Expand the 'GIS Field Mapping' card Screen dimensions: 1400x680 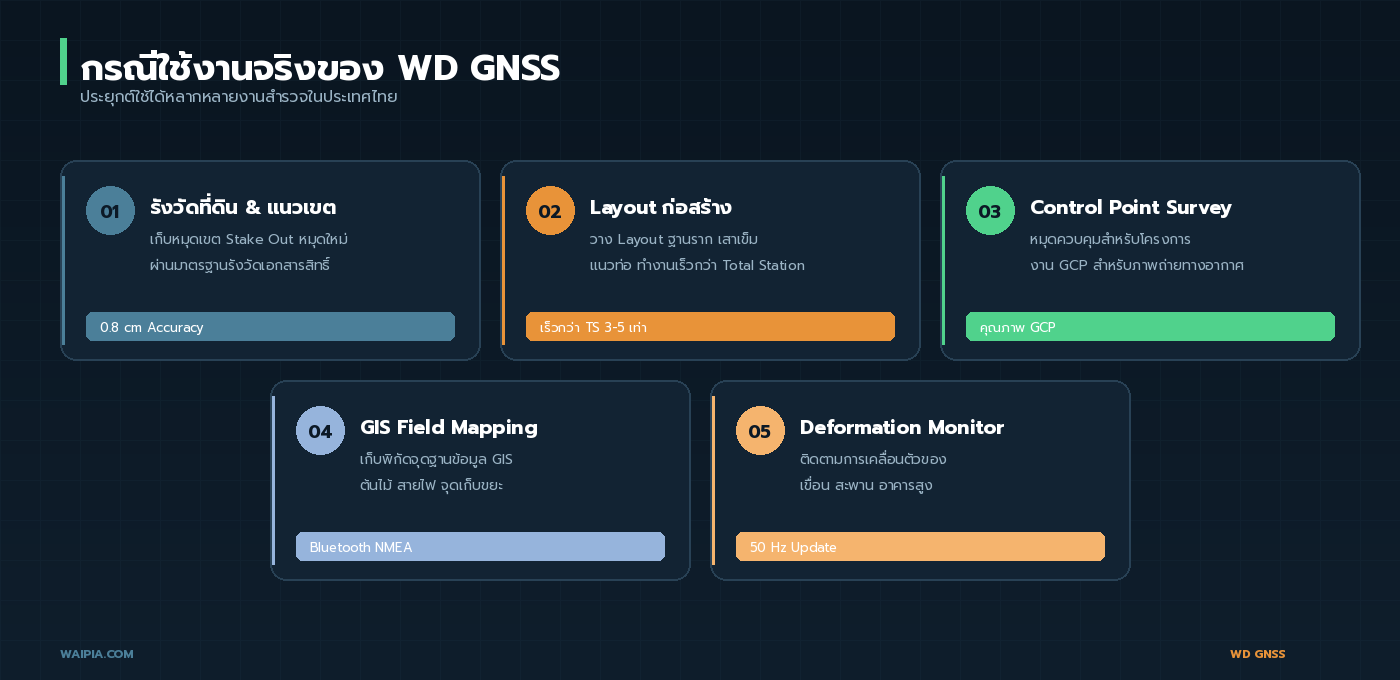tap(480, 480)
